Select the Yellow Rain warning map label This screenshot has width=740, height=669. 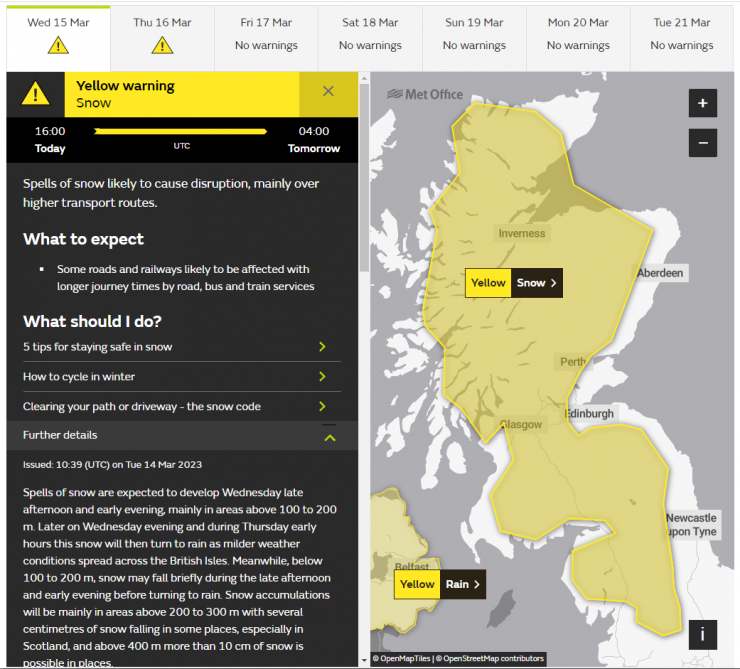440,584
